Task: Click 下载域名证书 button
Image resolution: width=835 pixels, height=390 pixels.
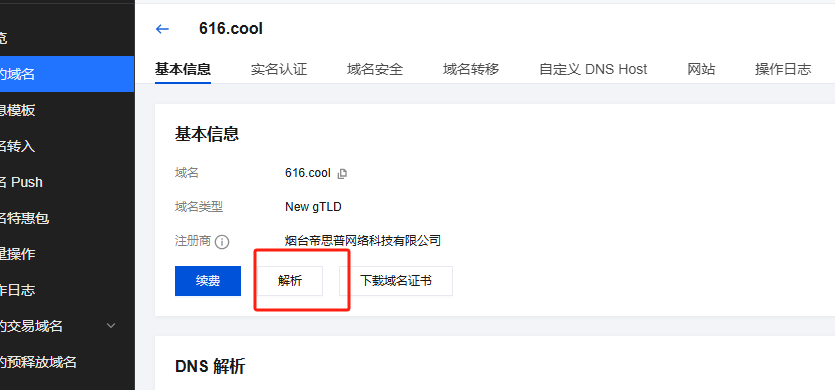Action: pyautogui.click(x=396, y=281)
